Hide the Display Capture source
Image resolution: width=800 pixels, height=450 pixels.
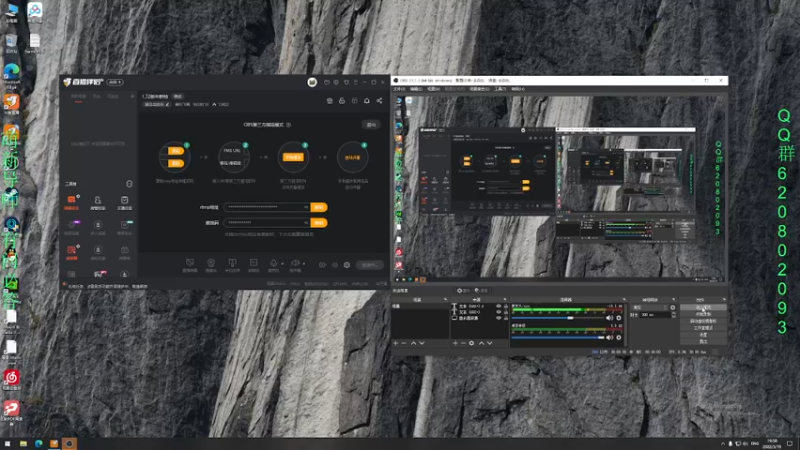(x=498, y=318)
